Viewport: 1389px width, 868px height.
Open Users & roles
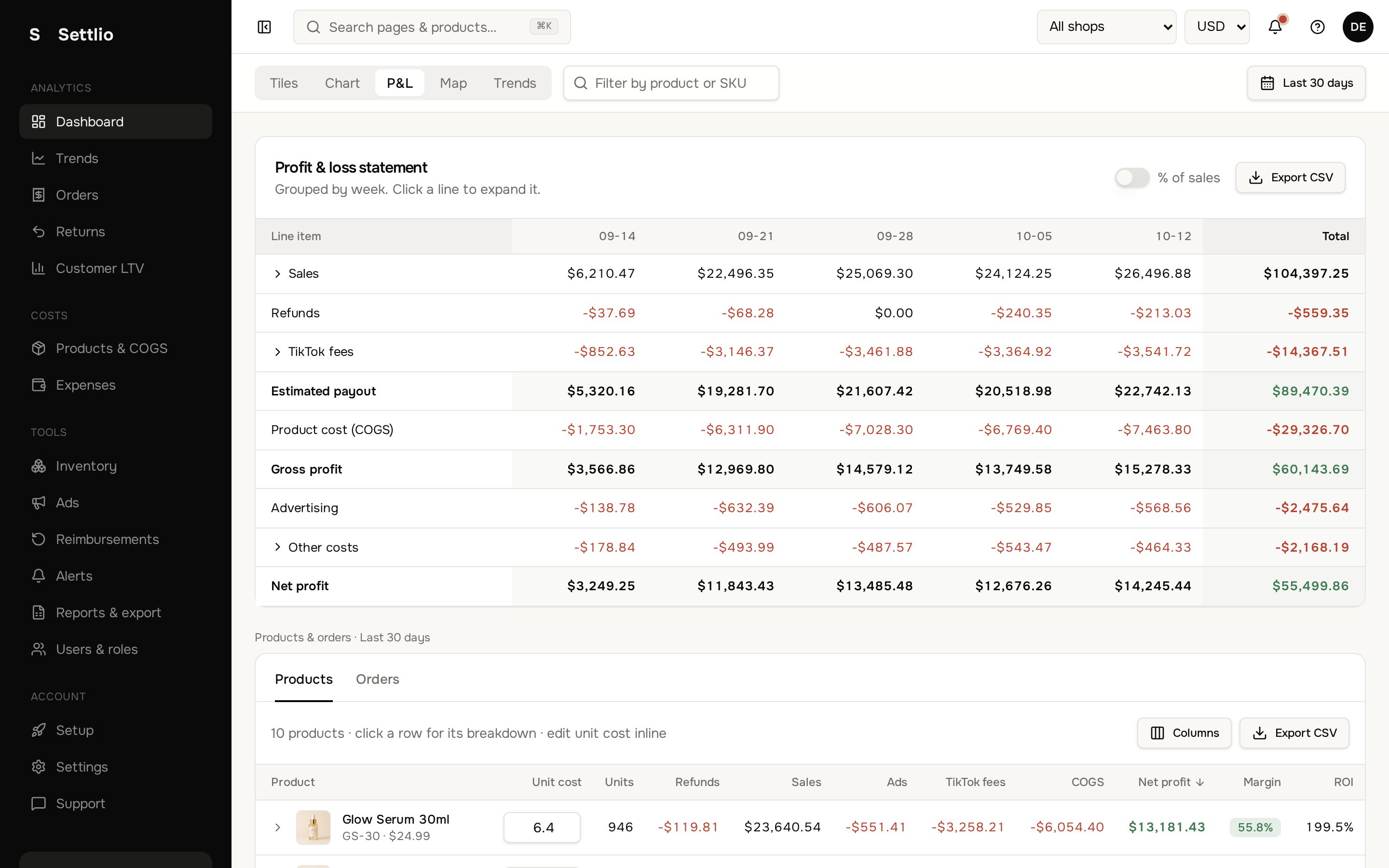(x=115, y=649)
